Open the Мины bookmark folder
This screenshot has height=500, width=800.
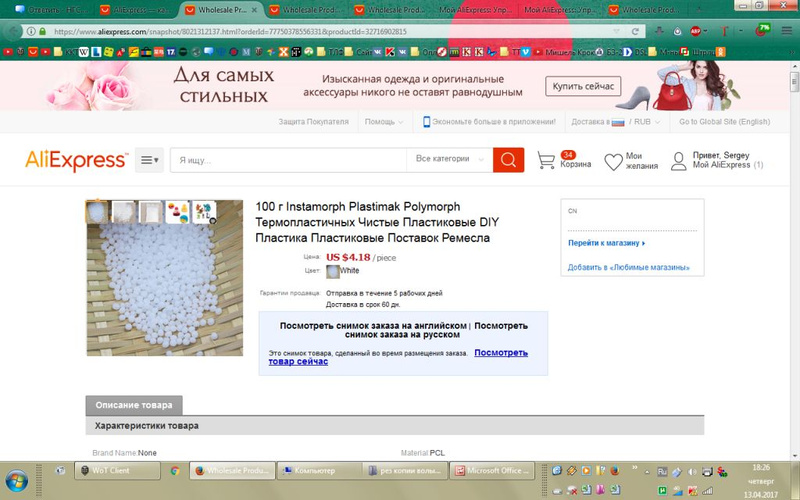click(x=663, y=52)
